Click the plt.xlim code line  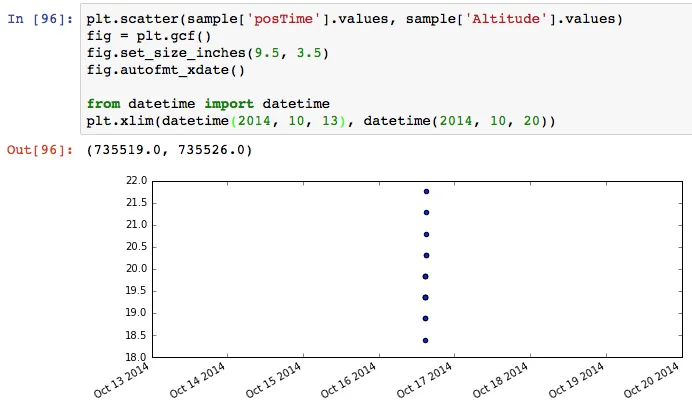coord(321,121)
